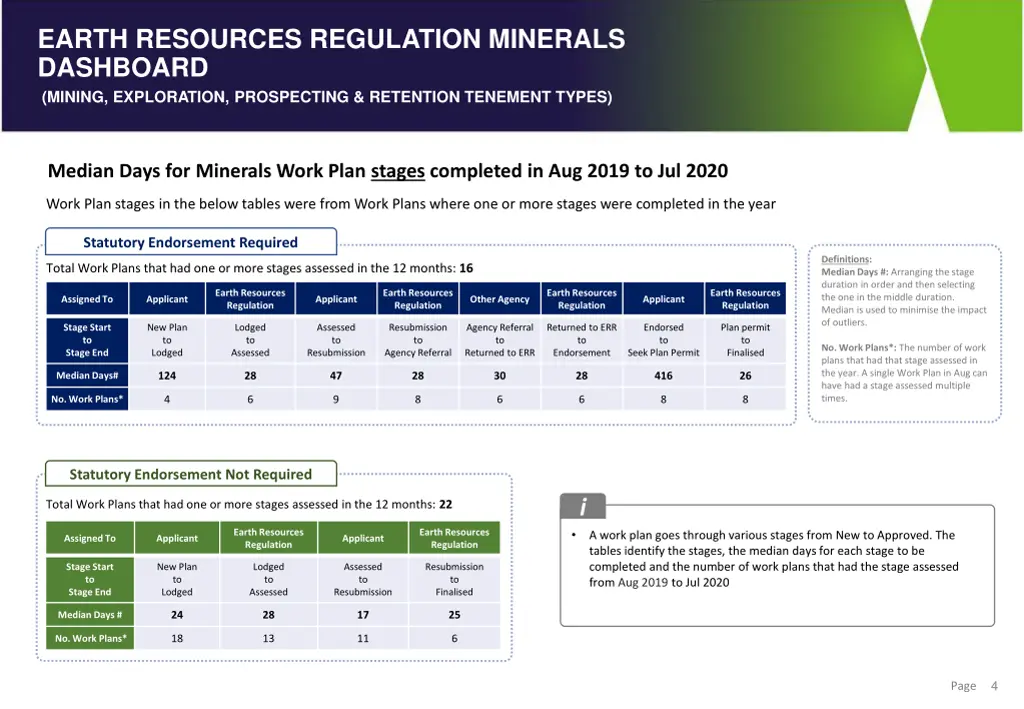
Task: Click the Resubmission to Agency Referral cell
Action: [418, 340]
